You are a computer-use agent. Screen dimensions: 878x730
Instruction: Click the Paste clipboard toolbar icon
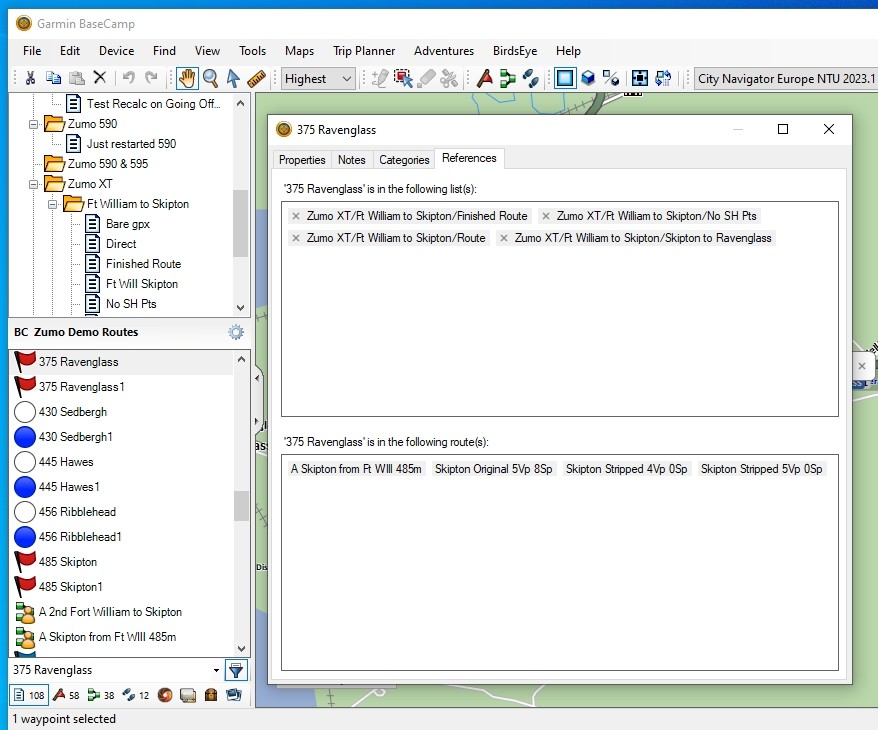[x=76, y=78]
